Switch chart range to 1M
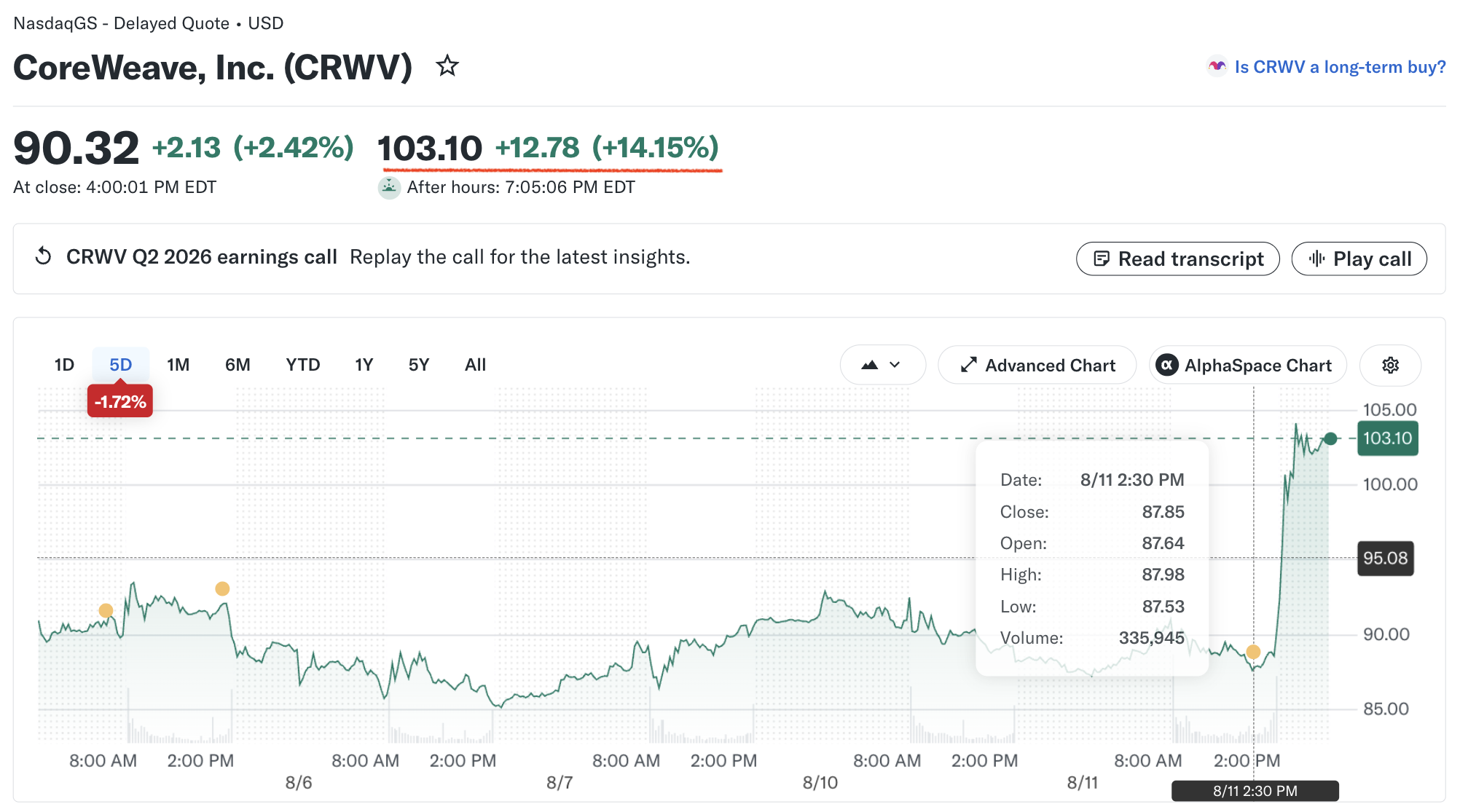Screen dimensions: 1460x812 point(178,365)
